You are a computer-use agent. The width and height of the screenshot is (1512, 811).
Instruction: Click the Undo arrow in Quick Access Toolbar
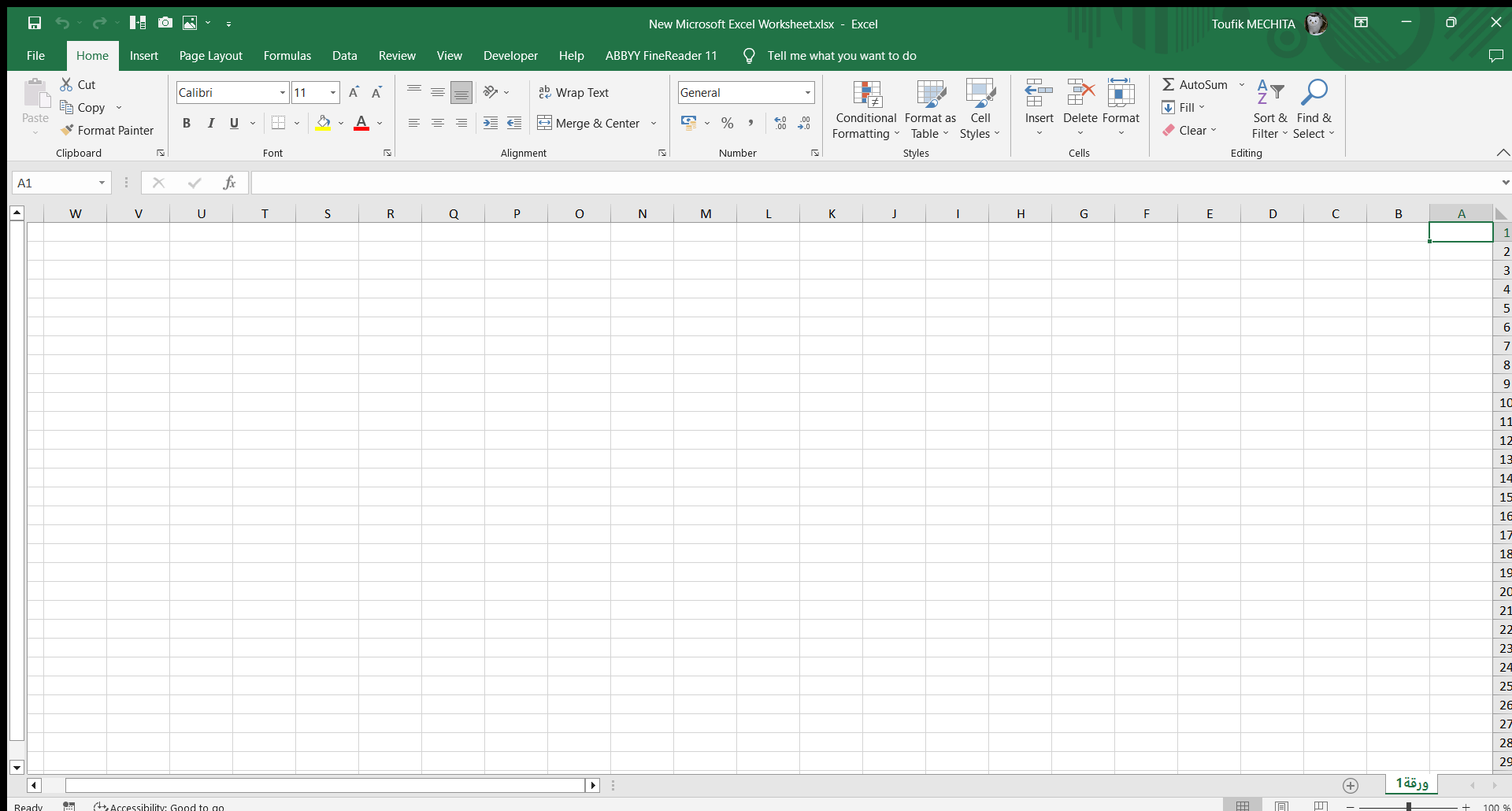(x=62, y=23)
